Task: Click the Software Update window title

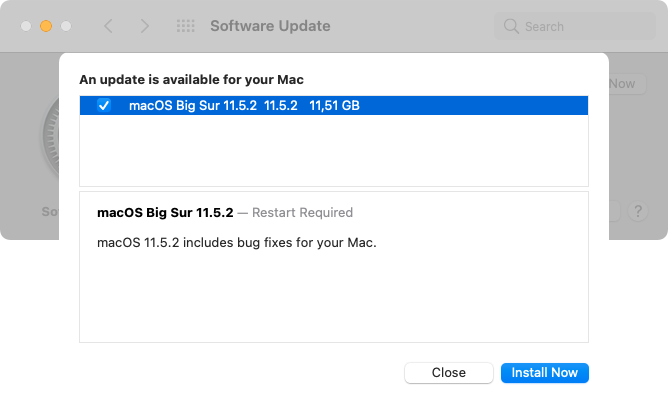Action: (270, 26)
